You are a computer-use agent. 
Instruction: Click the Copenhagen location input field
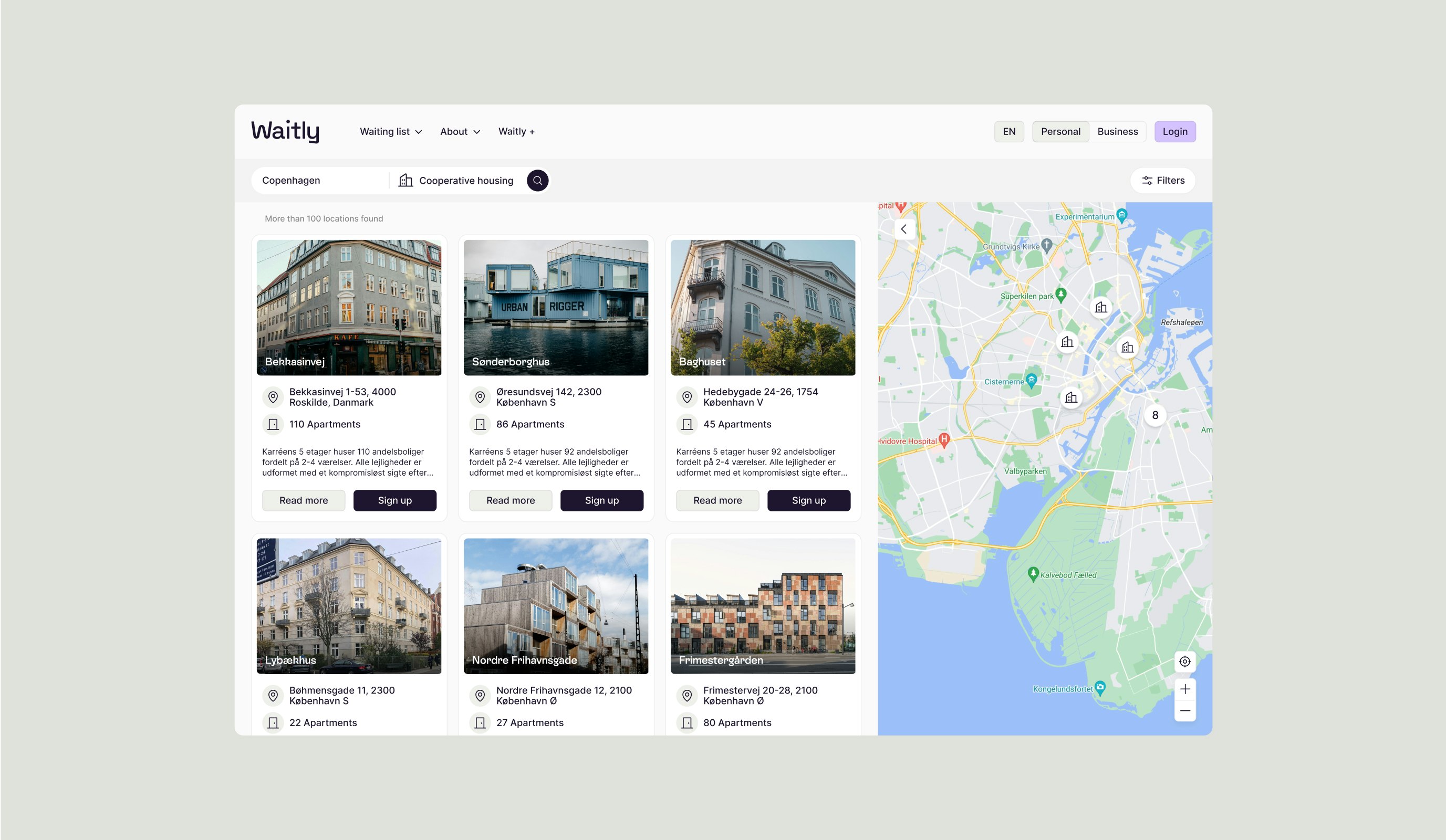click(320, 181)
